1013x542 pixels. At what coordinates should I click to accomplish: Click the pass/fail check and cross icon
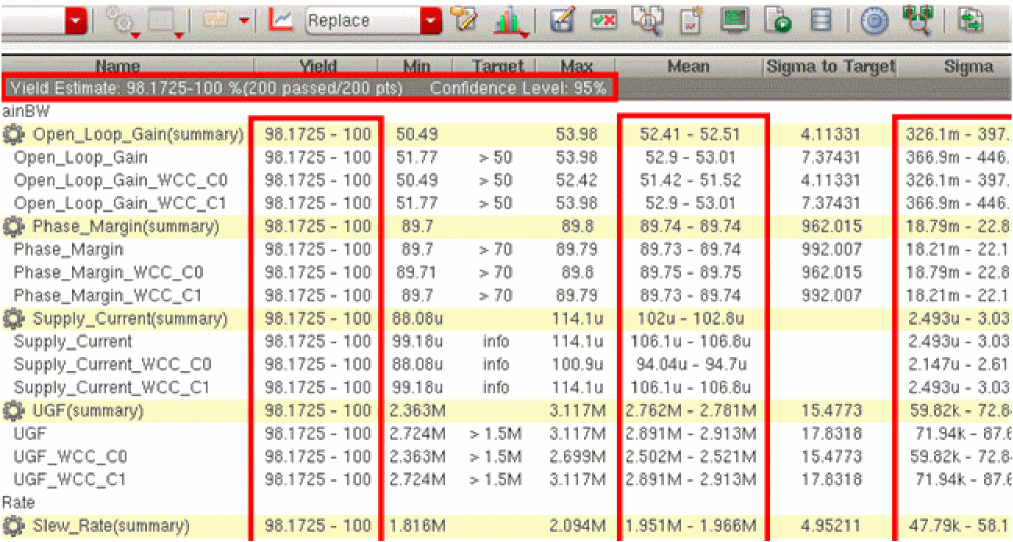(x=604, y=20)
